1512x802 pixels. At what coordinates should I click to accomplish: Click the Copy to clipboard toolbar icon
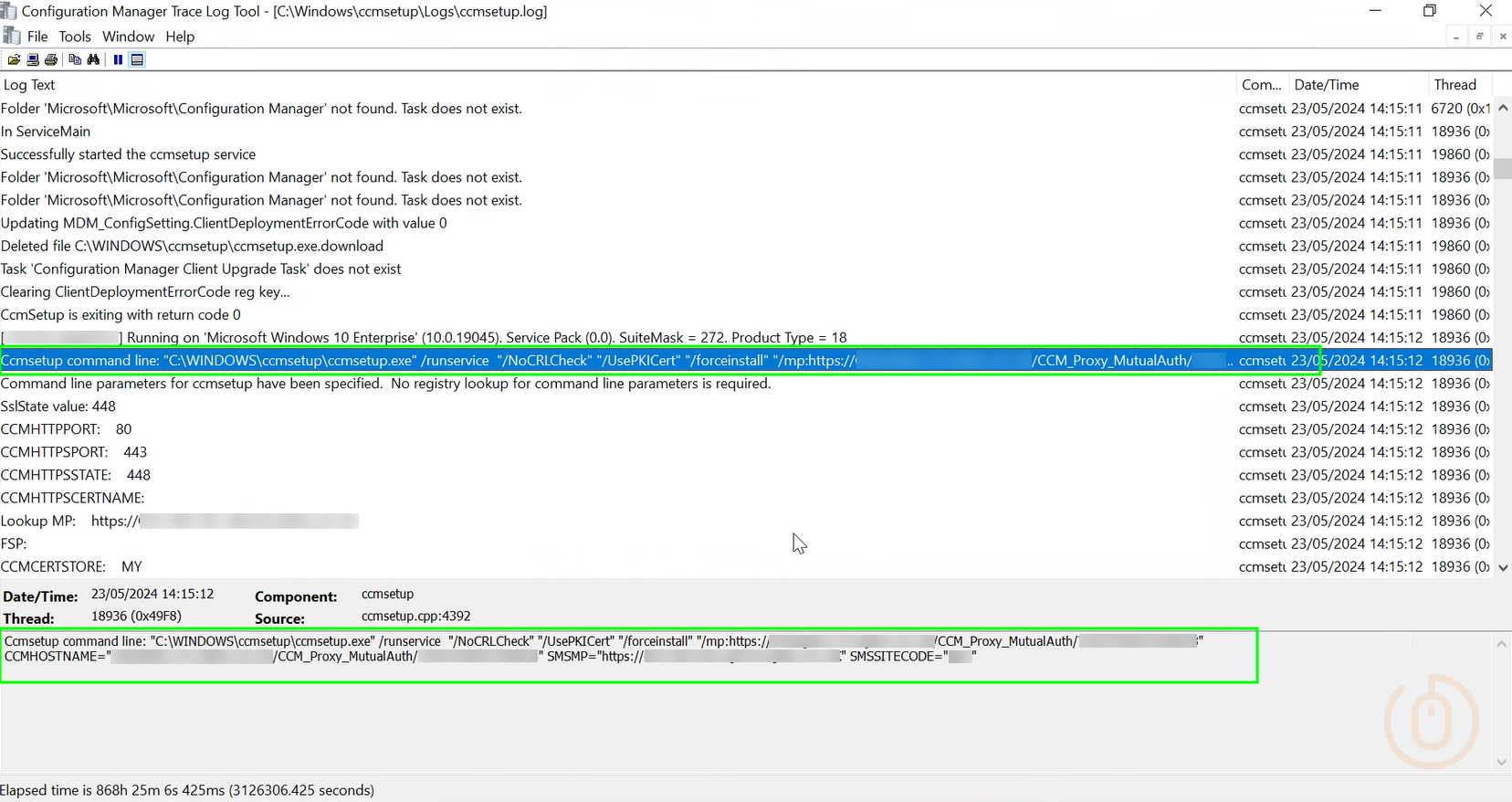(x=75, y=59)
